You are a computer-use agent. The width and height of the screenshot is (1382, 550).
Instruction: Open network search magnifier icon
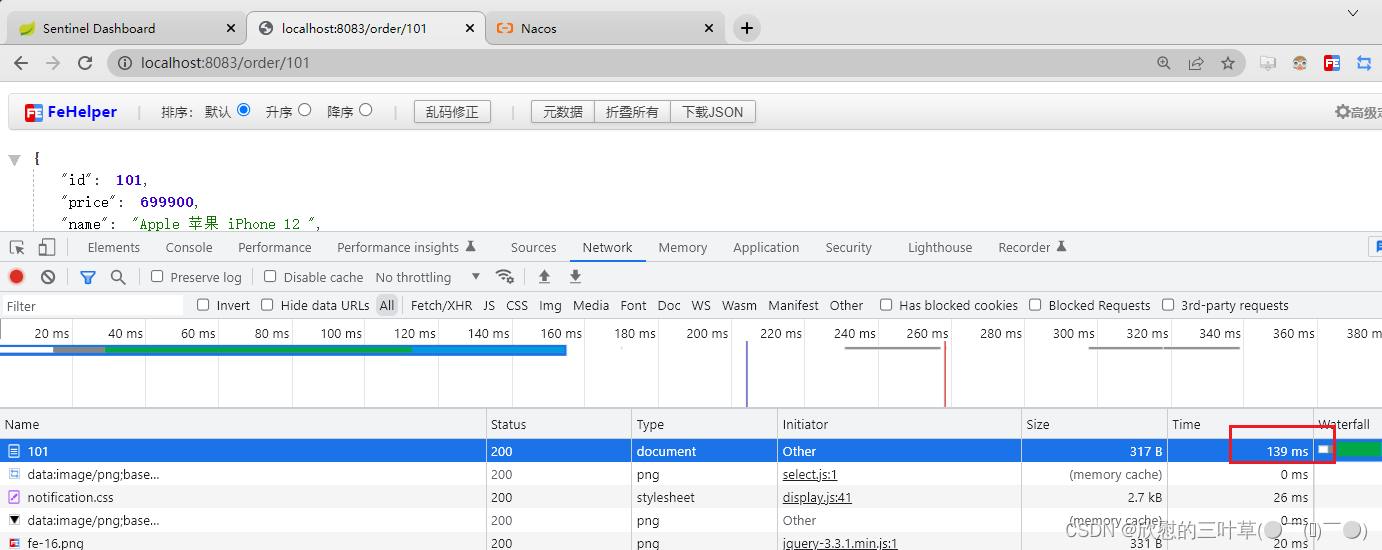coord(118,277)
